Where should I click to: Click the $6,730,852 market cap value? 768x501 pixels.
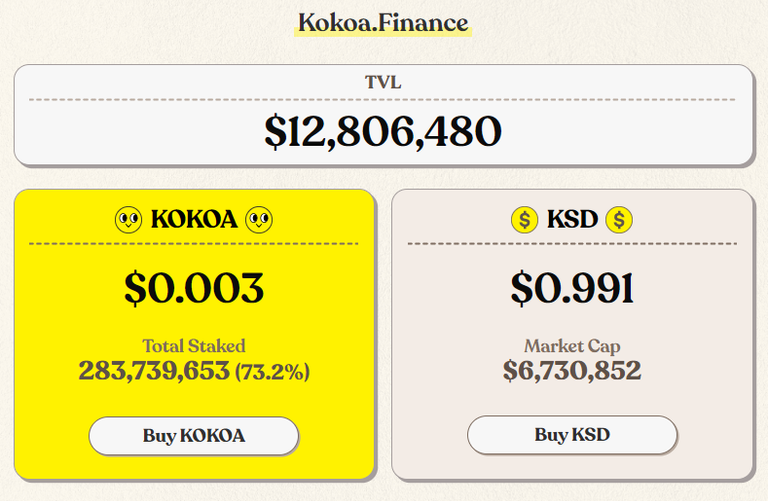(572, 370)
